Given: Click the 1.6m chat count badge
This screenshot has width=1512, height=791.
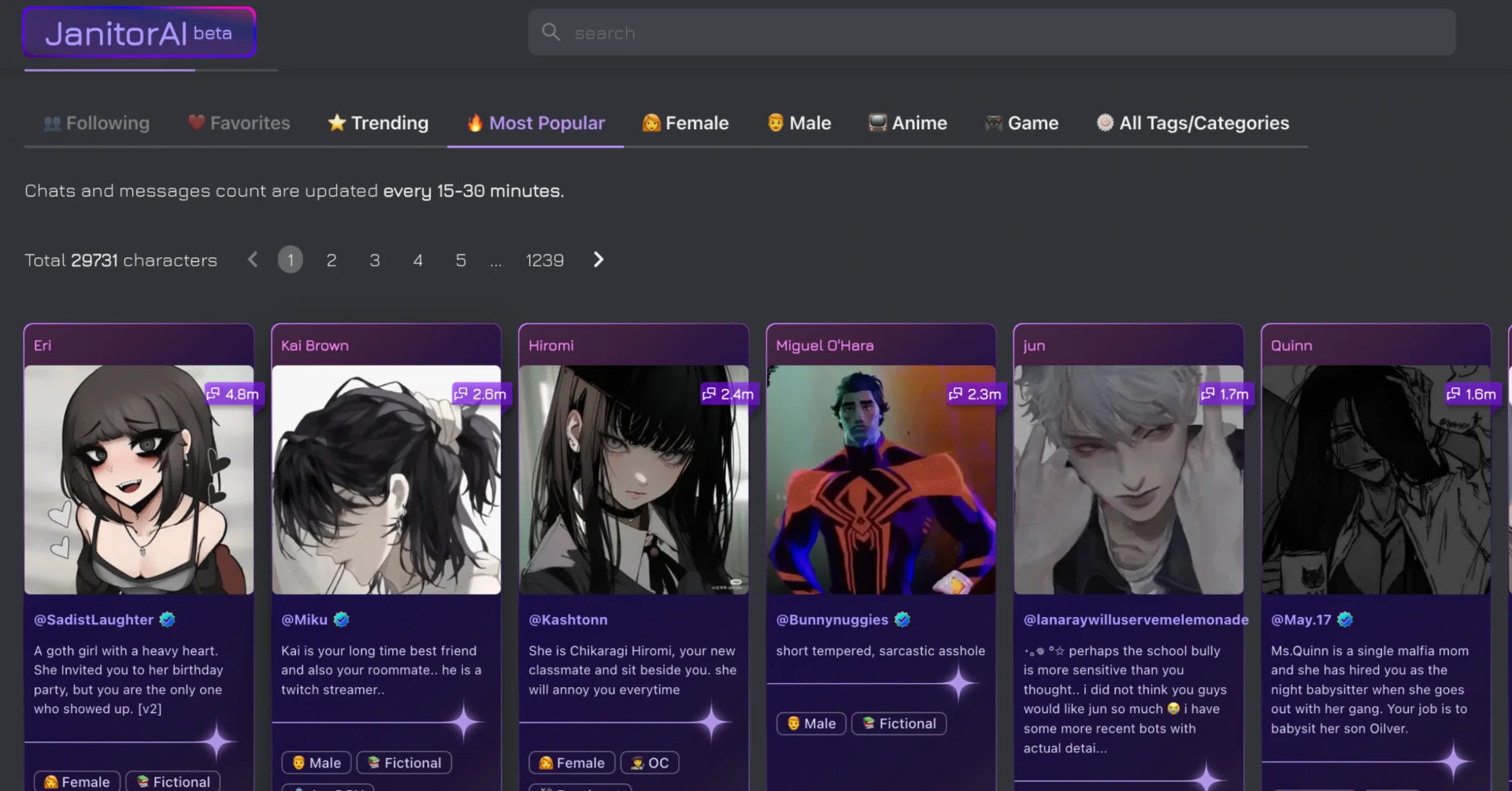Looking at the screenshot, I should (1472, 394).
